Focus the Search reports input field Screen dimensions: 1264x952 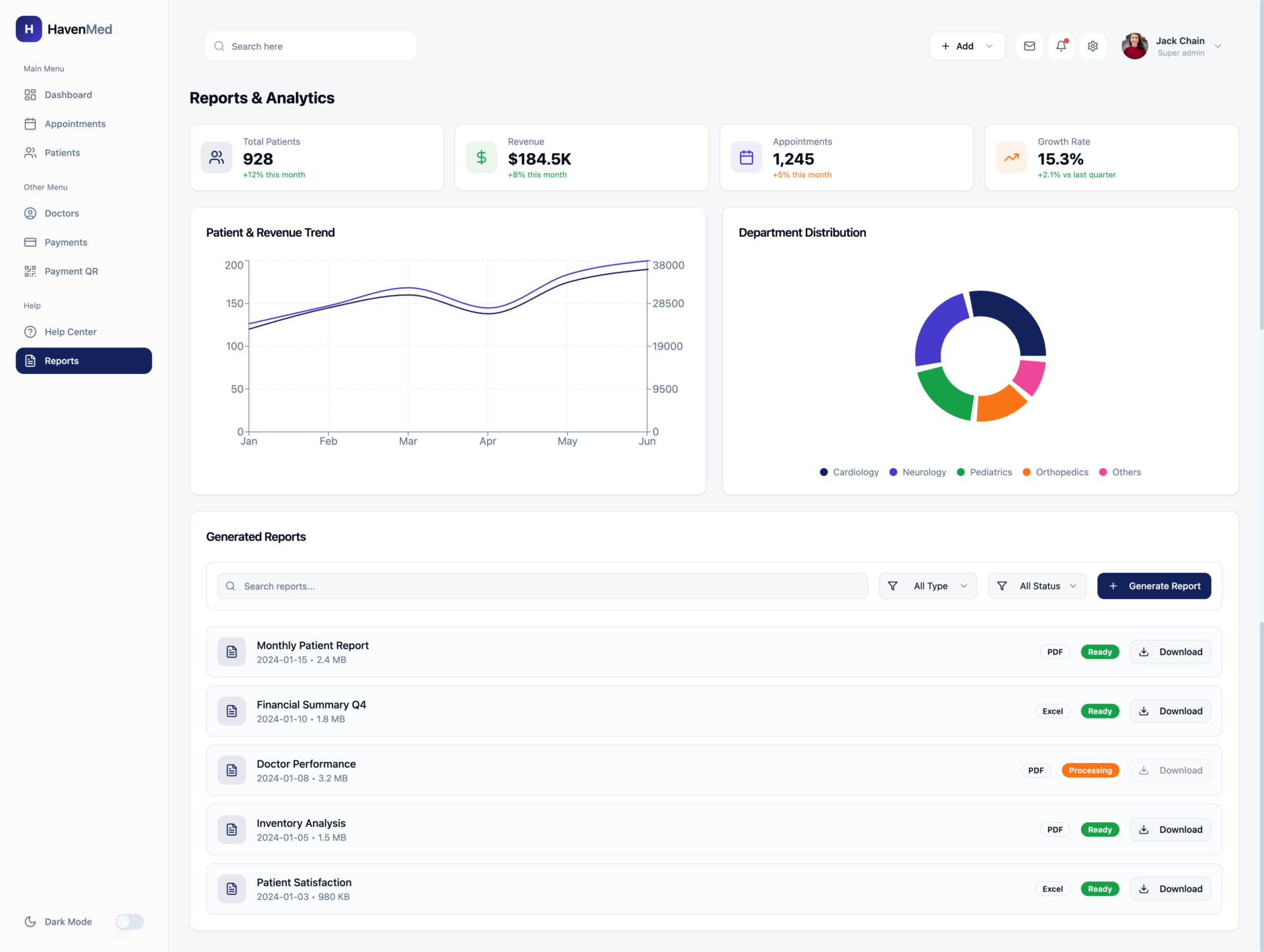coord(542,586)
